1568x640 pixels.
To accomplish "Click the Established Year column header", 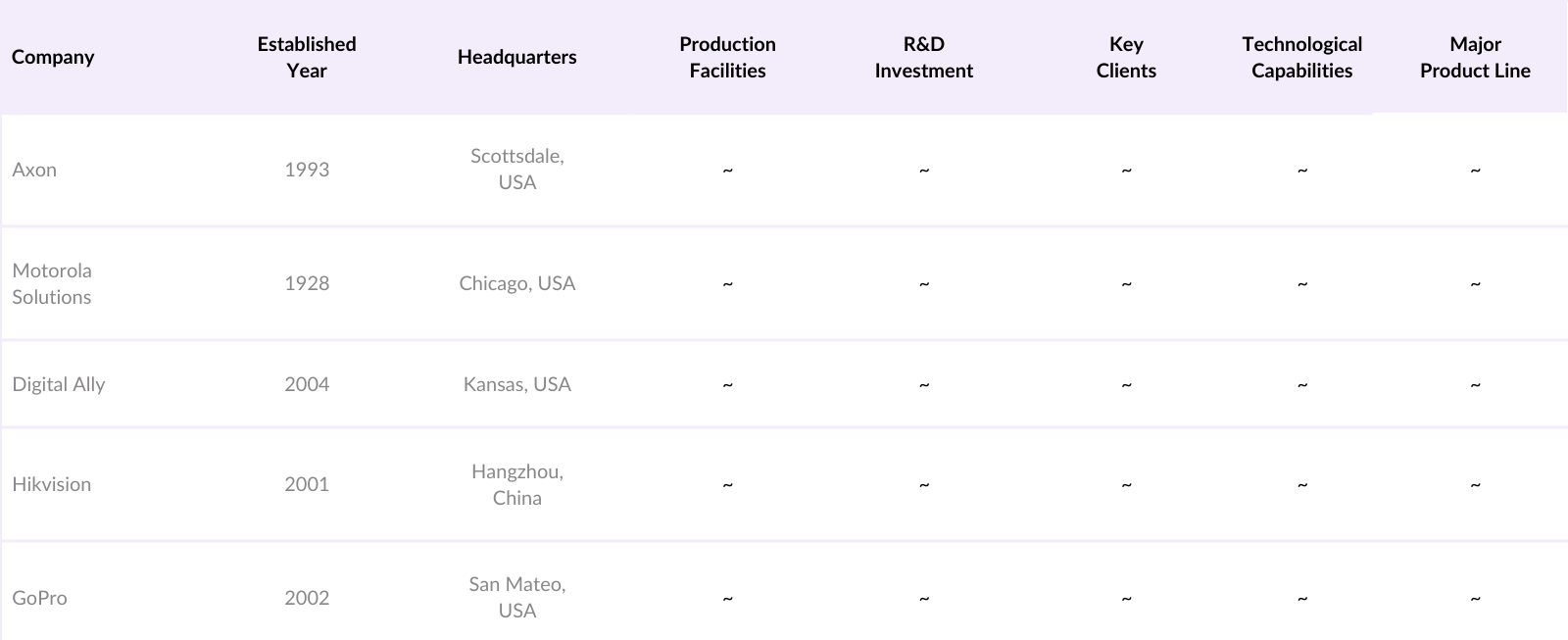I will [x=307, y=57].
